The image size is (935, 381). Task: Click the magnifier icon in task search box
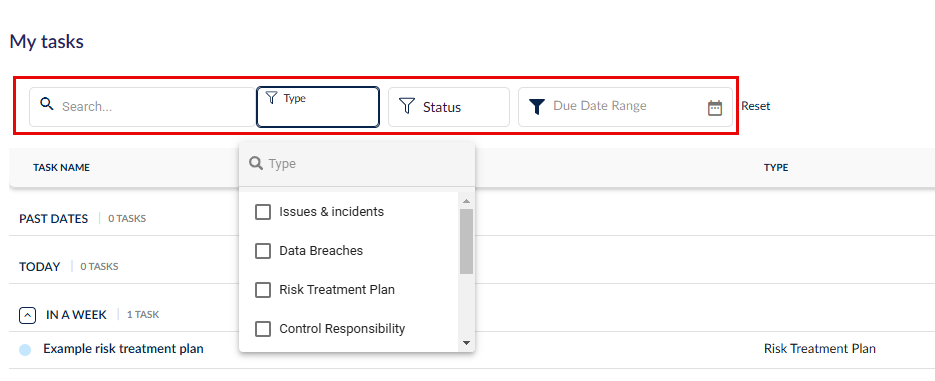click(x=47, y=104)
